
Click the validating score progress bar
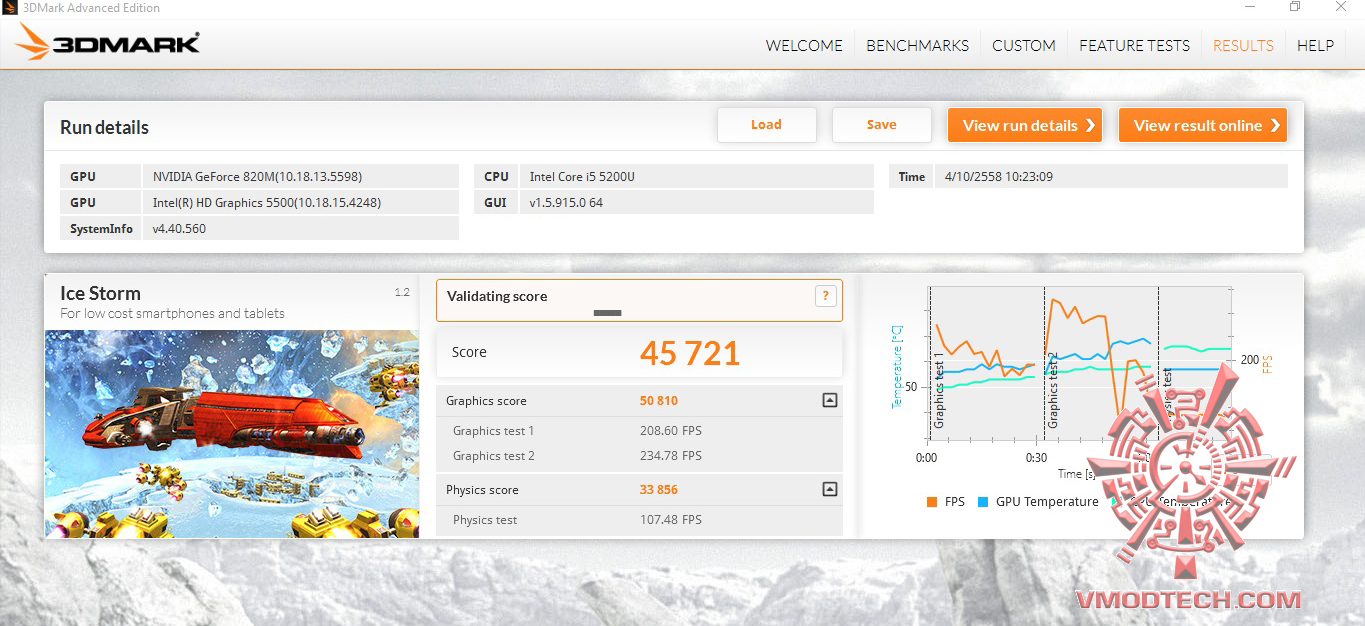point(607,313)
